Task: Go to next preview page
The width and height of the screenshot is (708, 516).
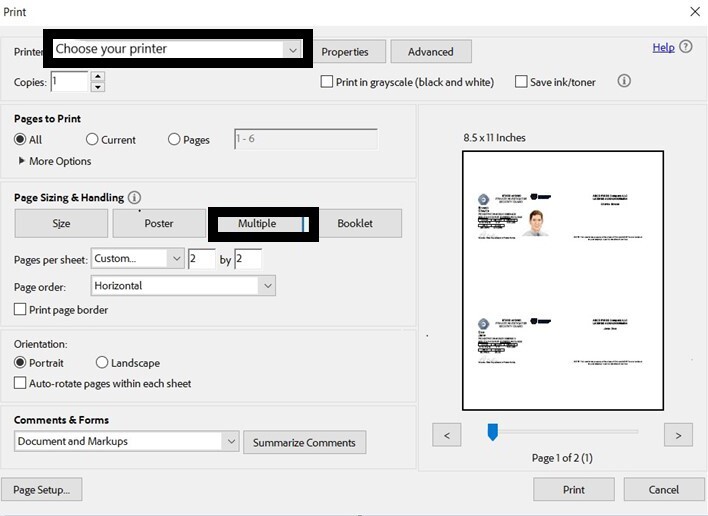Action: click(x=678, y=435)
